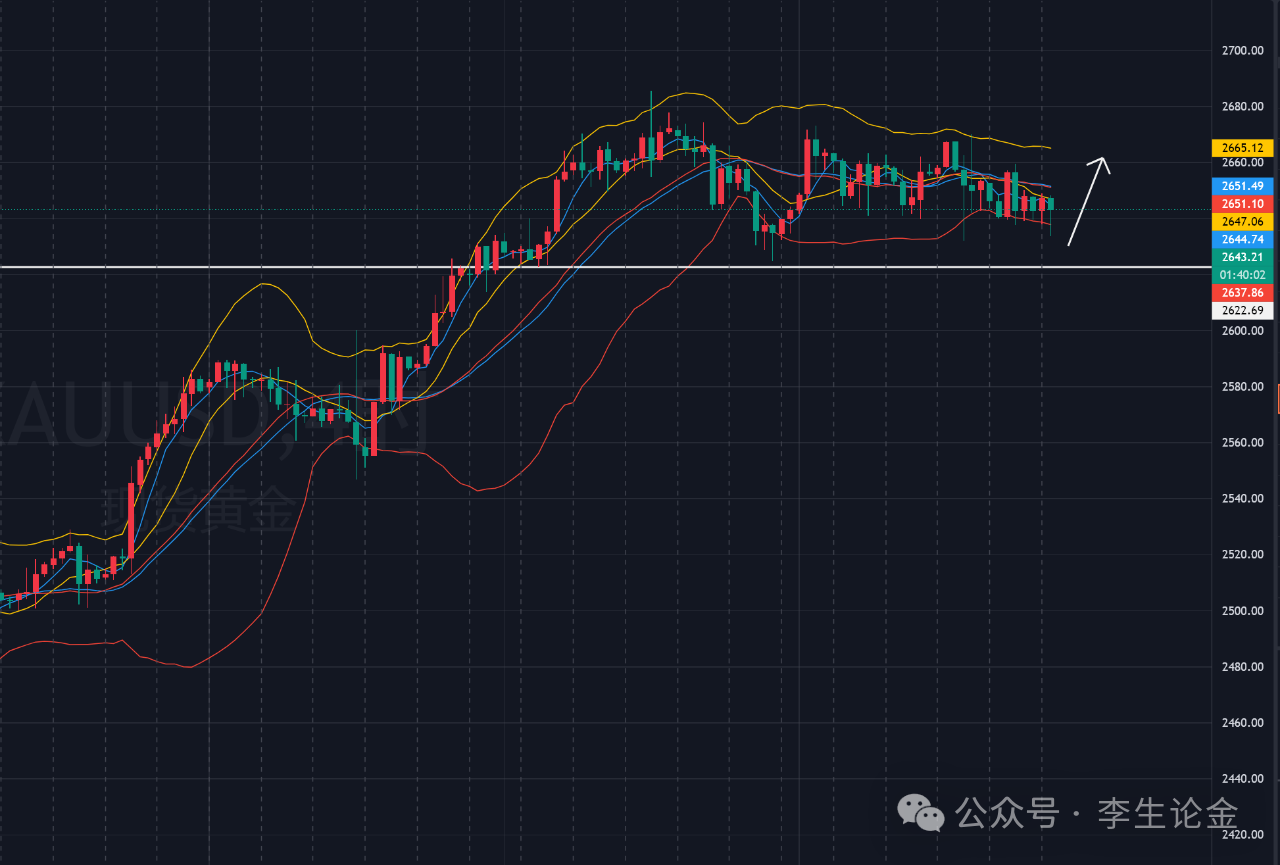
Task: Click the yellow 2647.06 price label
Action: (x=1242, y=221)
